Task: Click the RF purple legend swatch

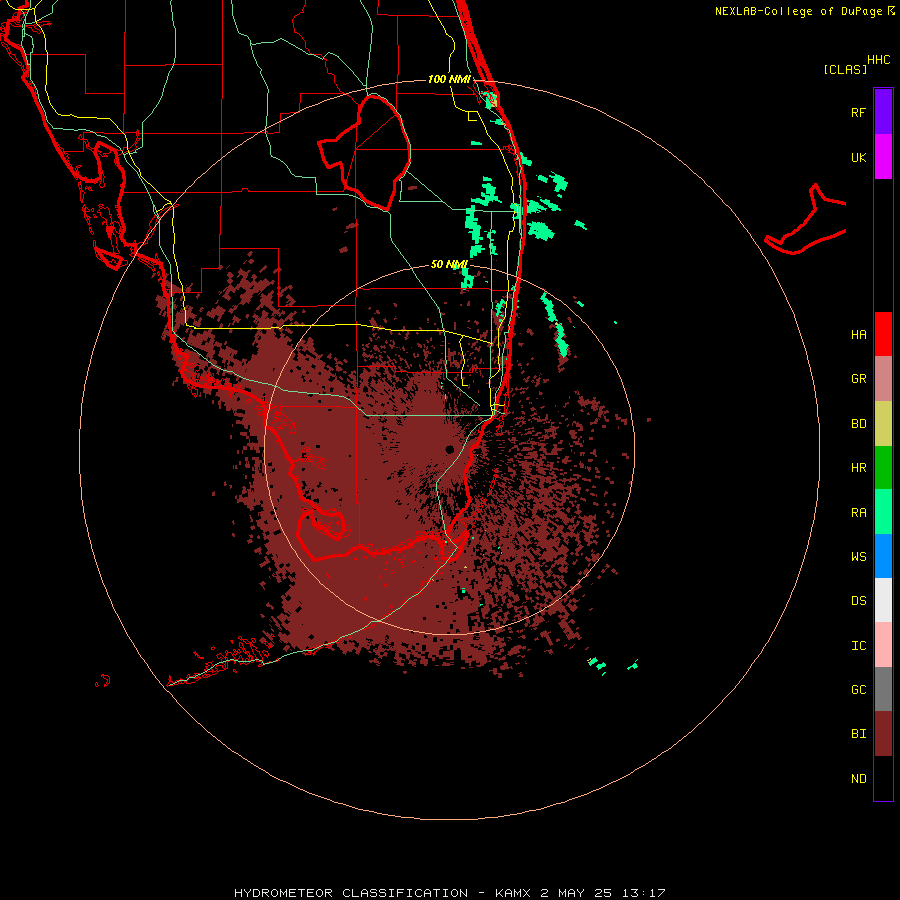Action: click(883, 111)
